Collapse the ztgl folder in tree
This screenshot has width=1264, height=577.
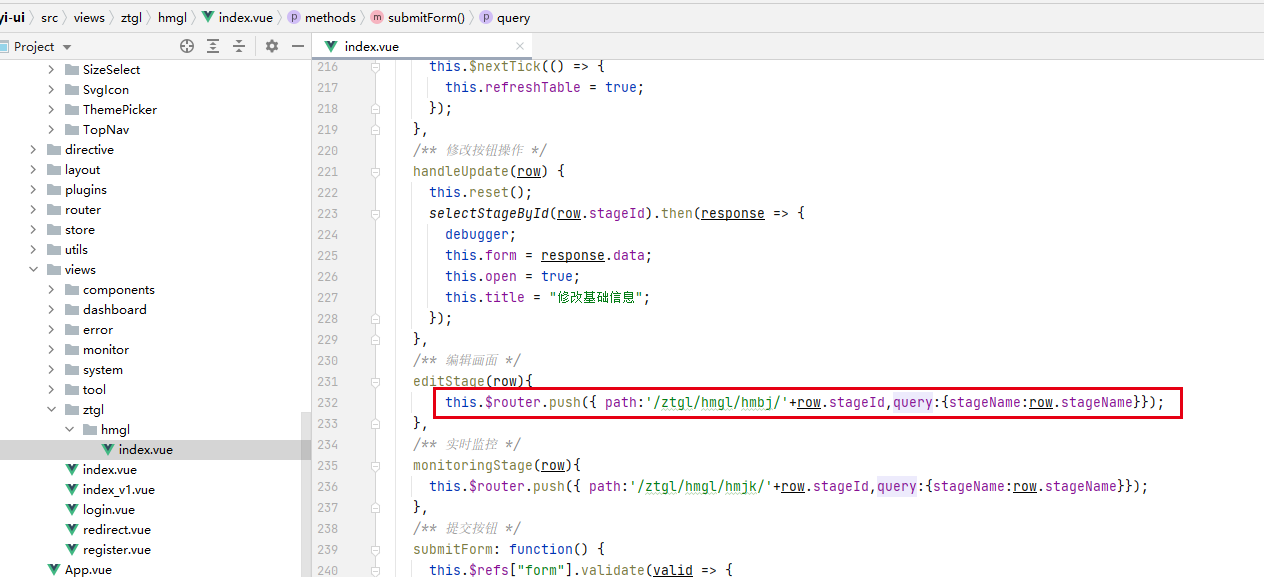click(51, 410)
